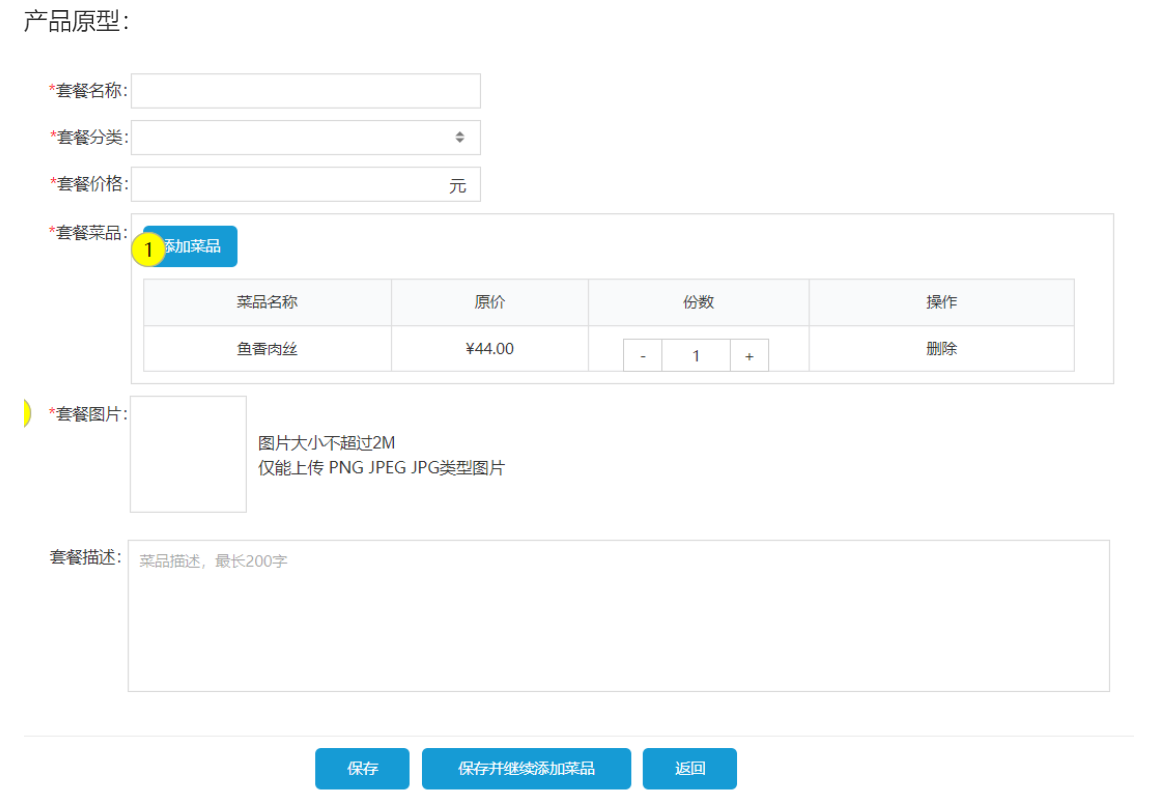Click the 仅能上传 PNG JPEG JPG类型图片 text
Screen dimensions: 1158x793
(x=381, y=468)
